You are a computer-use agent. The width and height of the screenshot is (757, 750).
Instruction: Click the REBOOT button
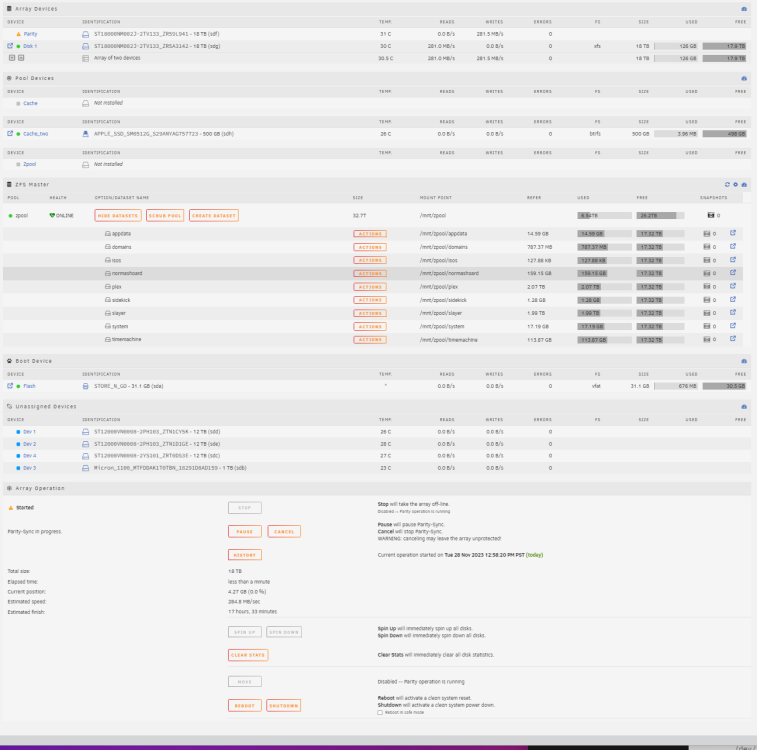[x=245, y=706]
